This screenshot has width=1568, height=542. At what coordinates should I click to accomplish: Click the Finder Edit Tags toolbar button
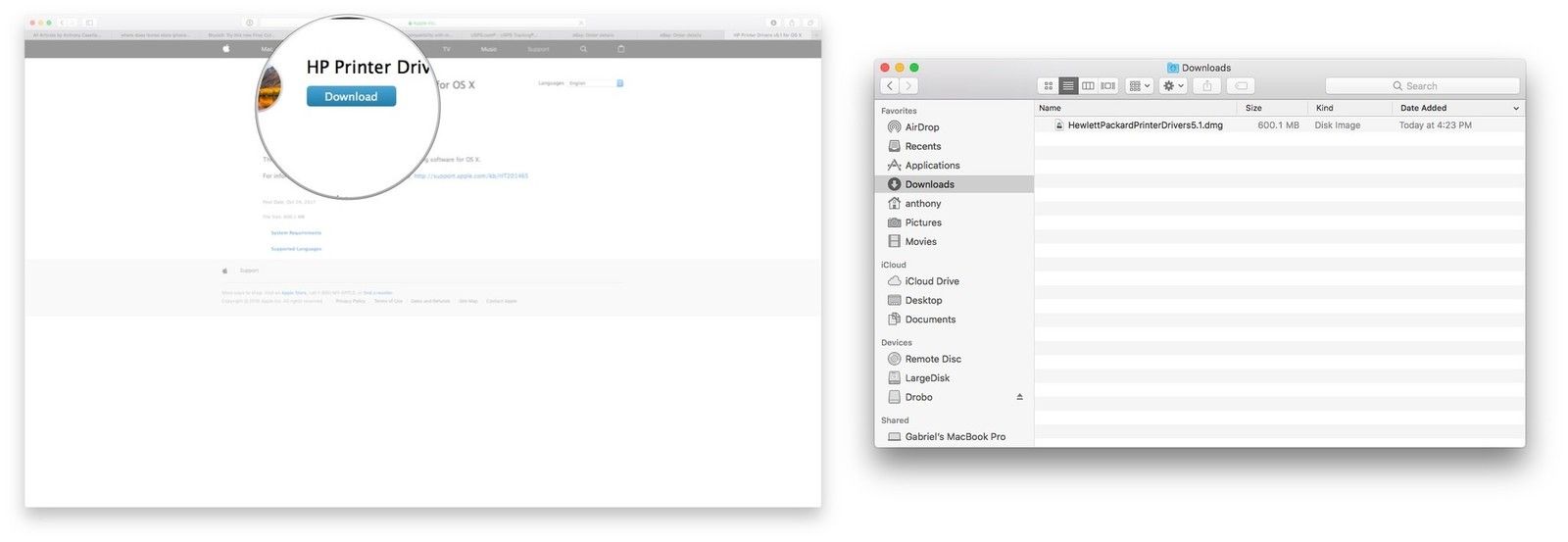point(1241,86)
